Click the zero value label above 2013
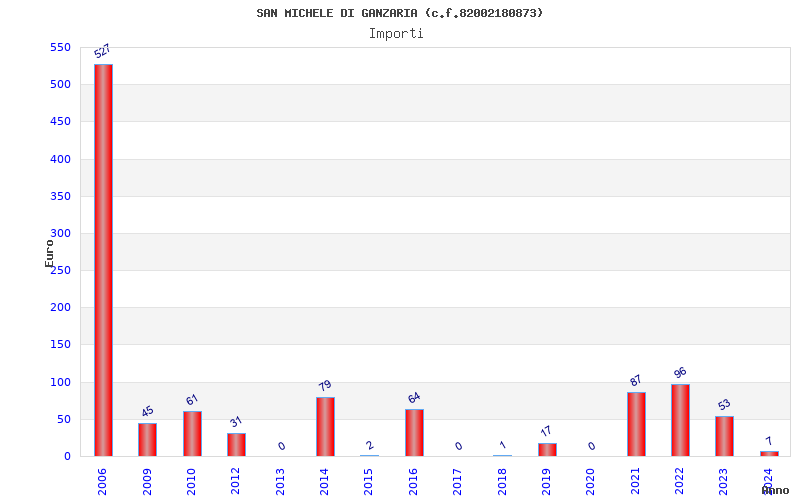The height and width of the screenshot is (500, 800). pos(282,446)
